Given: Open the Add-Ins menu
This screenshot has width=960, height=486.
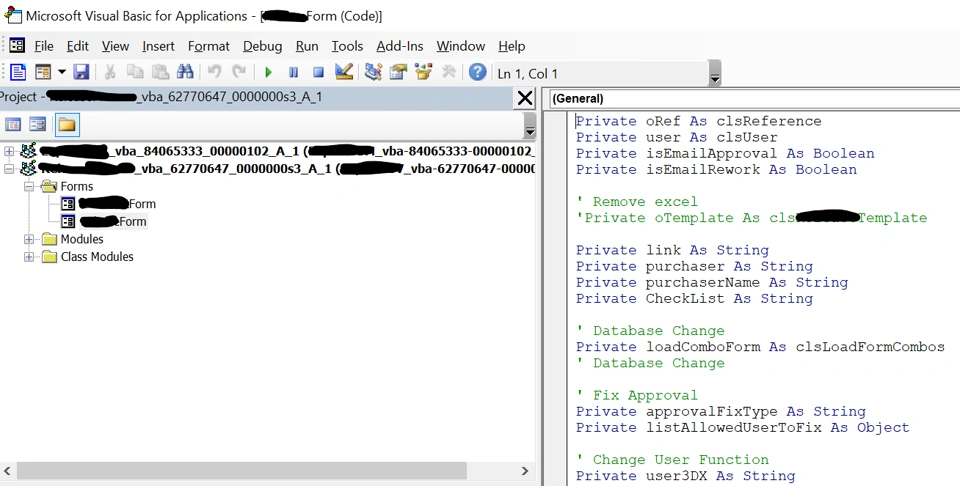Looking at the screenshot, I should 399,46.
